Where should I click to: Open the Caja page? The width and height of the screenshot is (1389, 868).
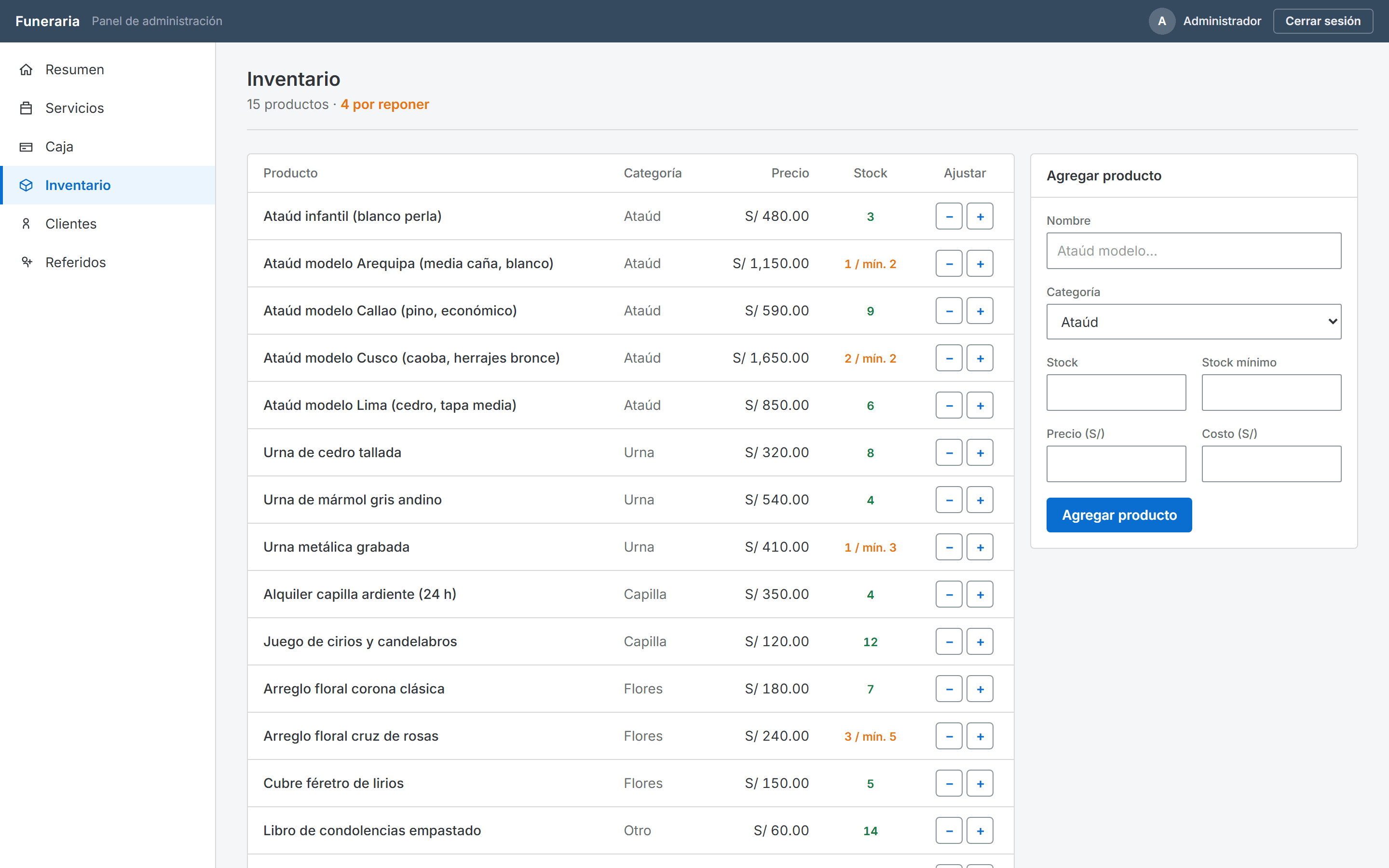pos(108,147)
